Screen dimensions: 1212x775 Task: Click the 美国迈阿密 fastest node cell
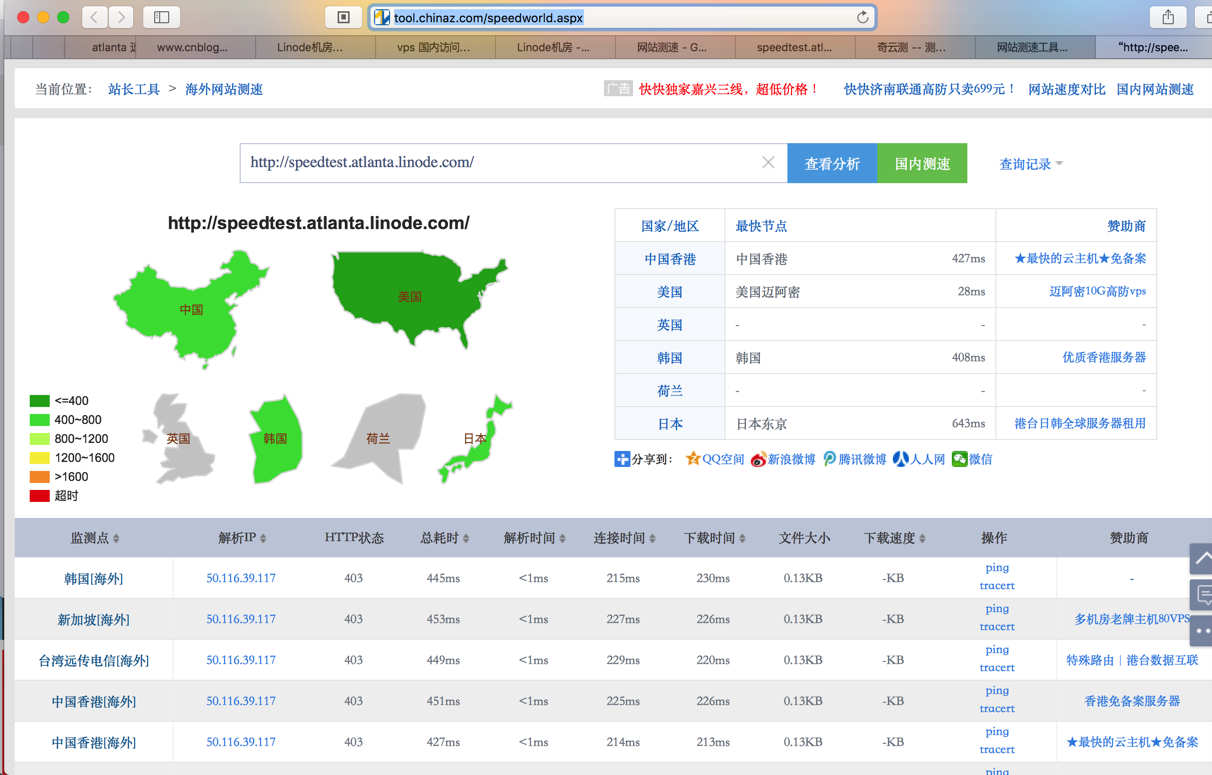point(768,292)
